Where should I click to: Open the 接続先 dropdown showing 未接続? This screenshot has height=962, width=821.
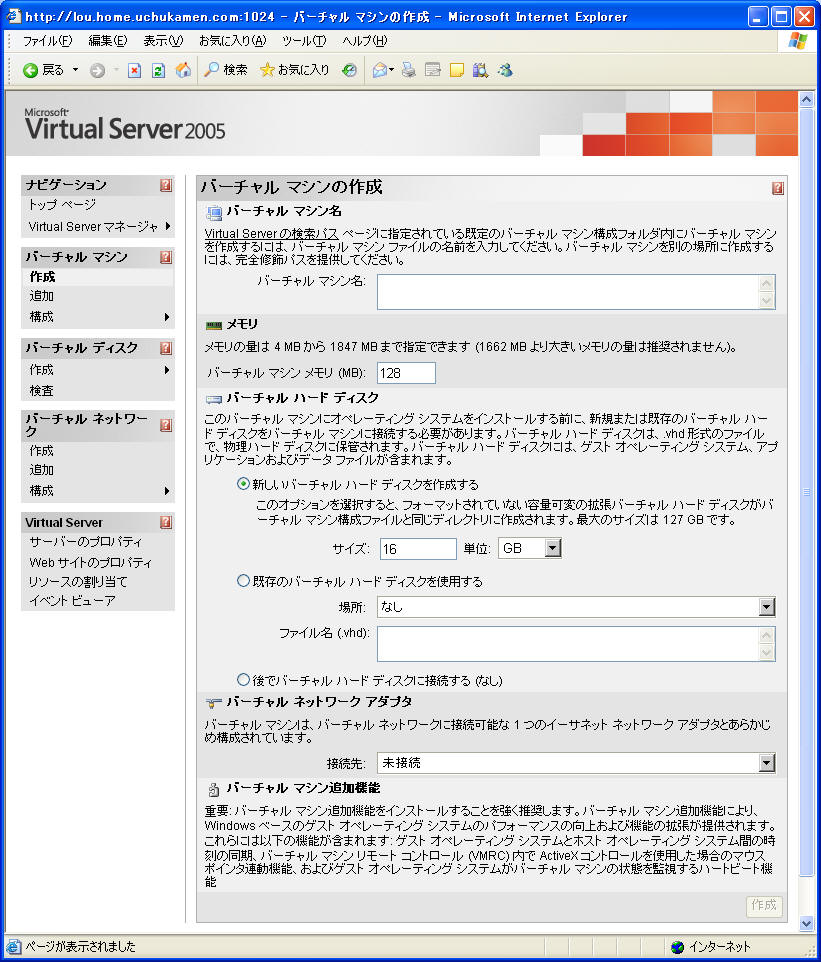(x=576, y=763)
